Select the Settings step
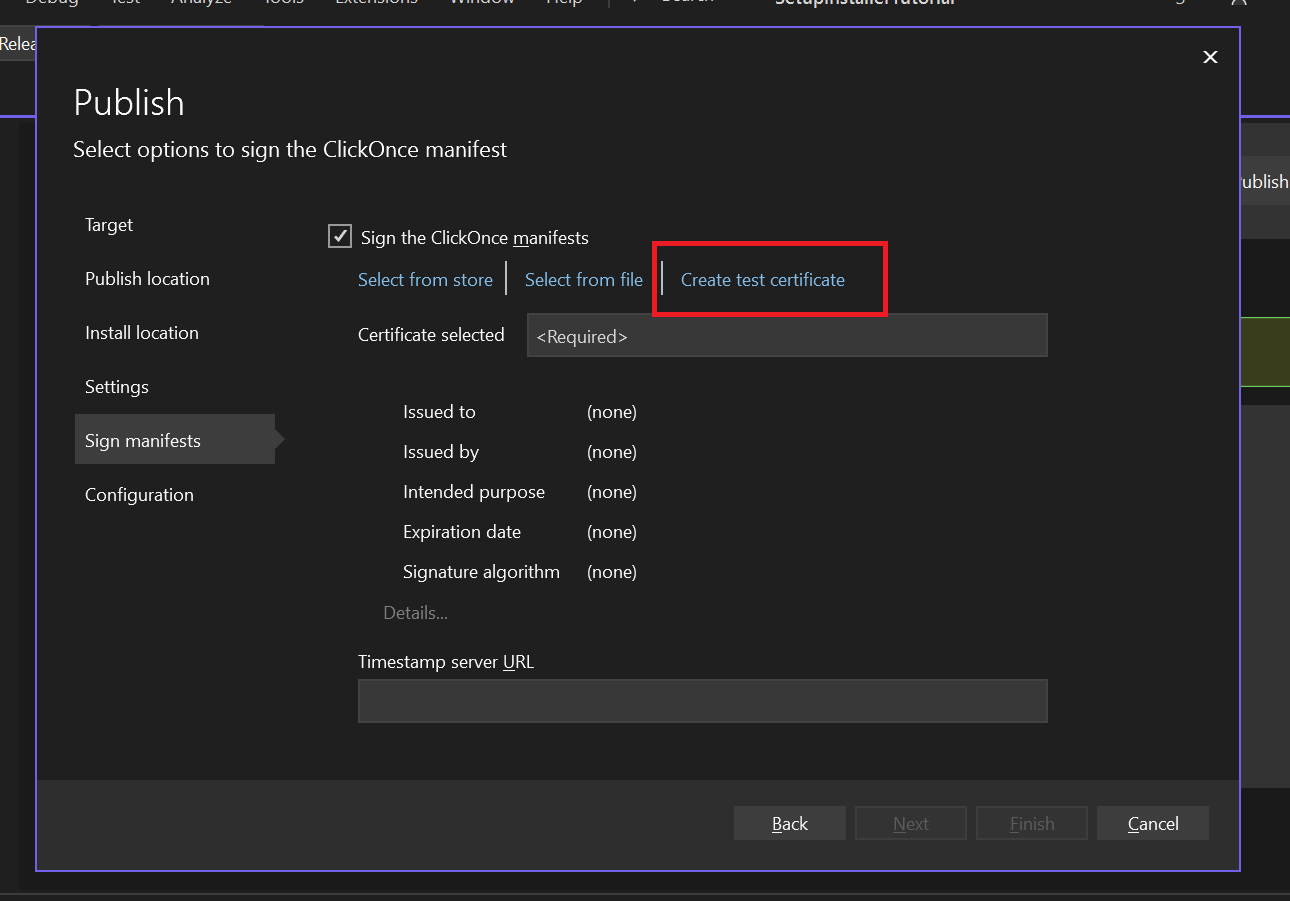The height and width of the screenshot is (901, 1290). coord(116,387)
